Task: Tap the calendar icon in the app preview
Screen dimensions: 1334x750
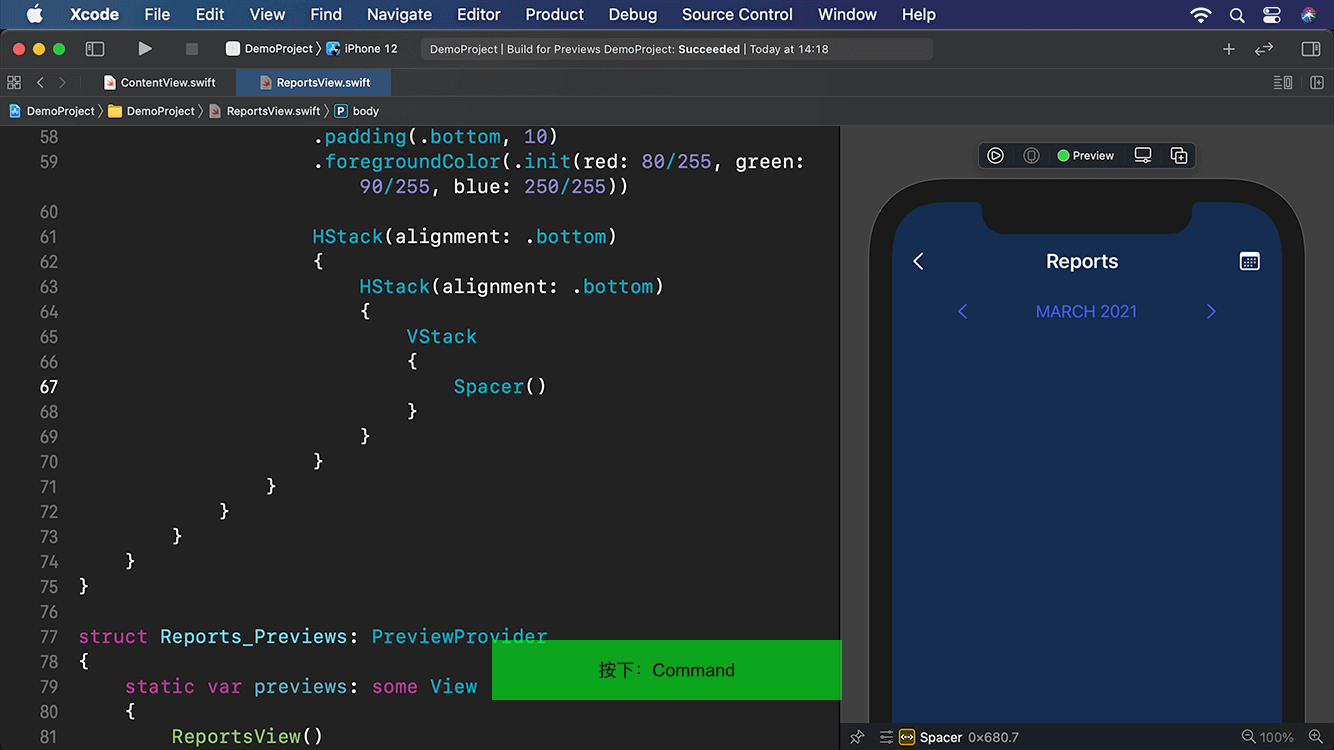Action: point(1249,261)
